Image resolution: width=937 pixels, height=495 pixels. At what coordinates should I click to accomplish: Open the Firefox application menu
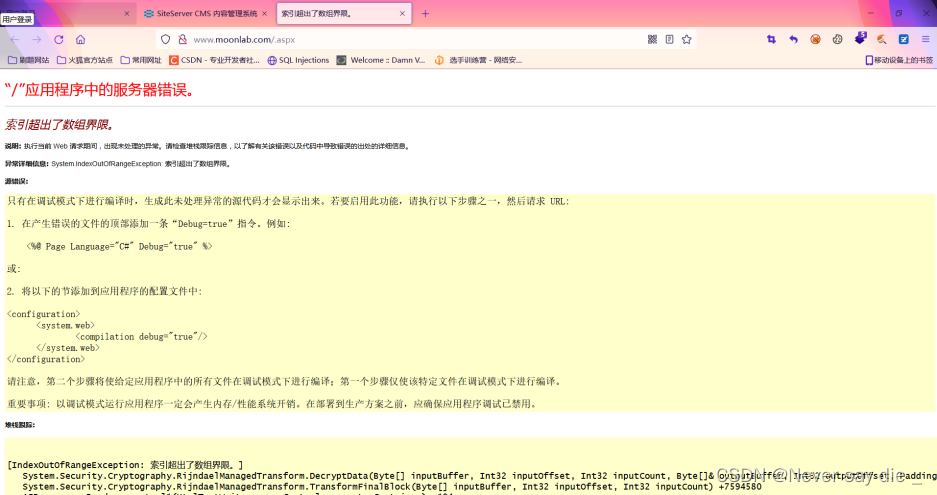[x=926, y=39]
